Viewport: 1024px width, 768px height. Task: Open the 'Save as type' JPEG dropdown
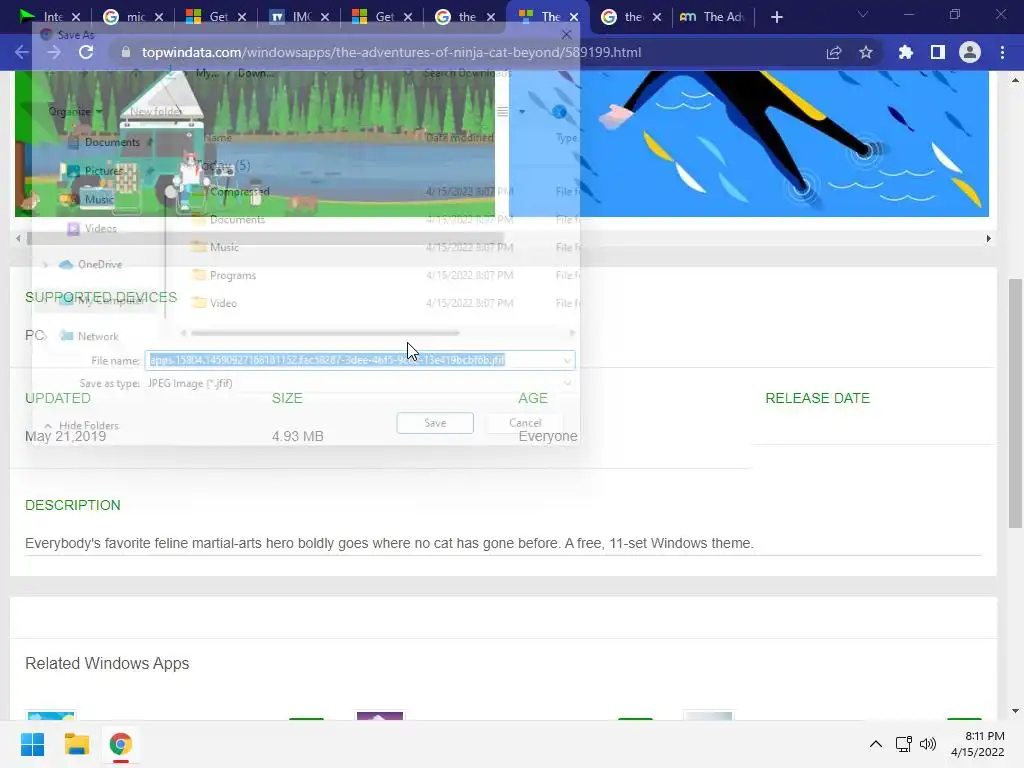360,383
